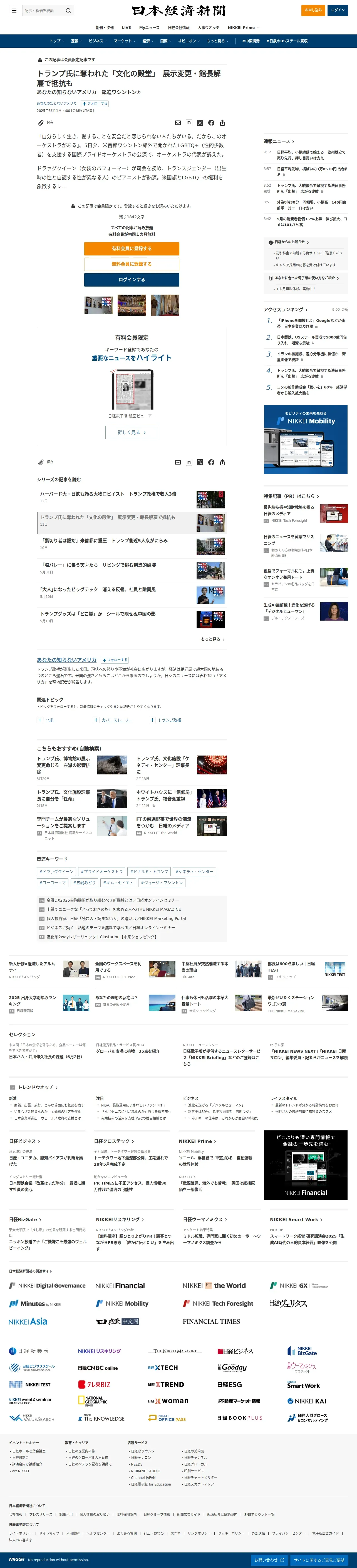This screenshot has width=357, height=1568.
Task: Click 無料会員に登録する button
Action: click(x=132, y=264)
